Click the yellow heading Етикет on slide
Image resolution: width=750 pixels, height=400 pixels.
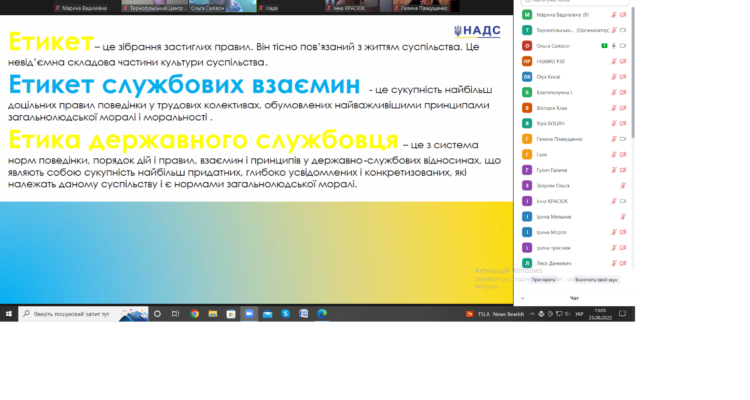pyautogui.click(x=51, y=42)
